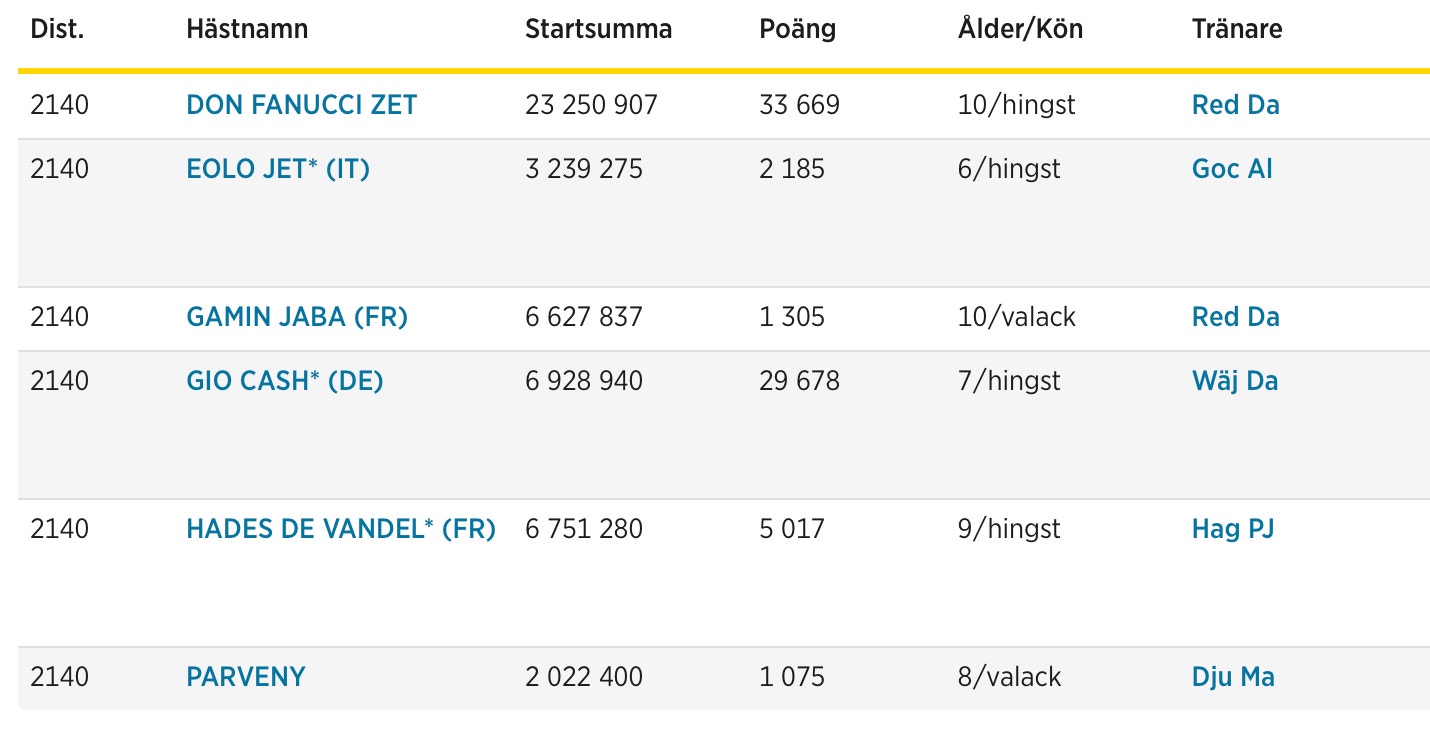1430x736 pixels.
Task: Click the Hästnamn column header
Action: [x=247, y=29]
